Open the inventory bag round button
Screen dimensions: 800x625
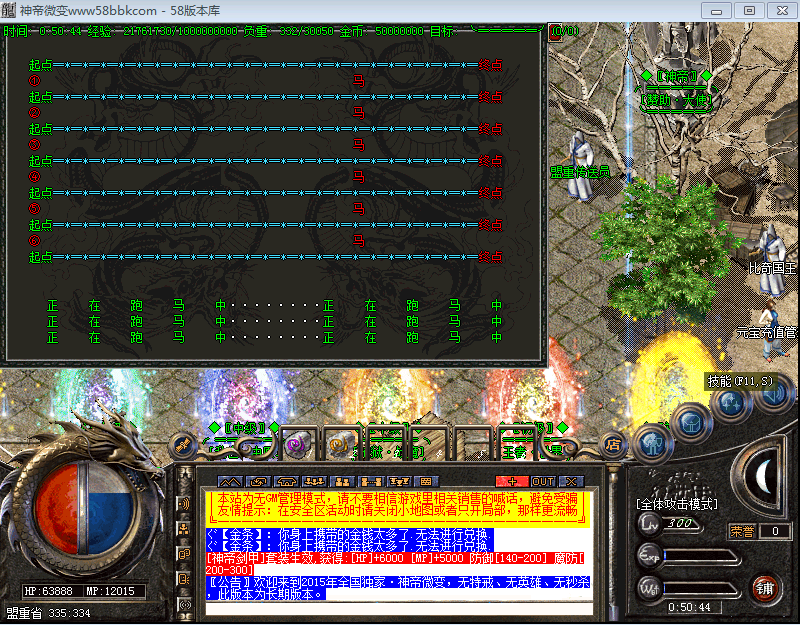[692, 423]
